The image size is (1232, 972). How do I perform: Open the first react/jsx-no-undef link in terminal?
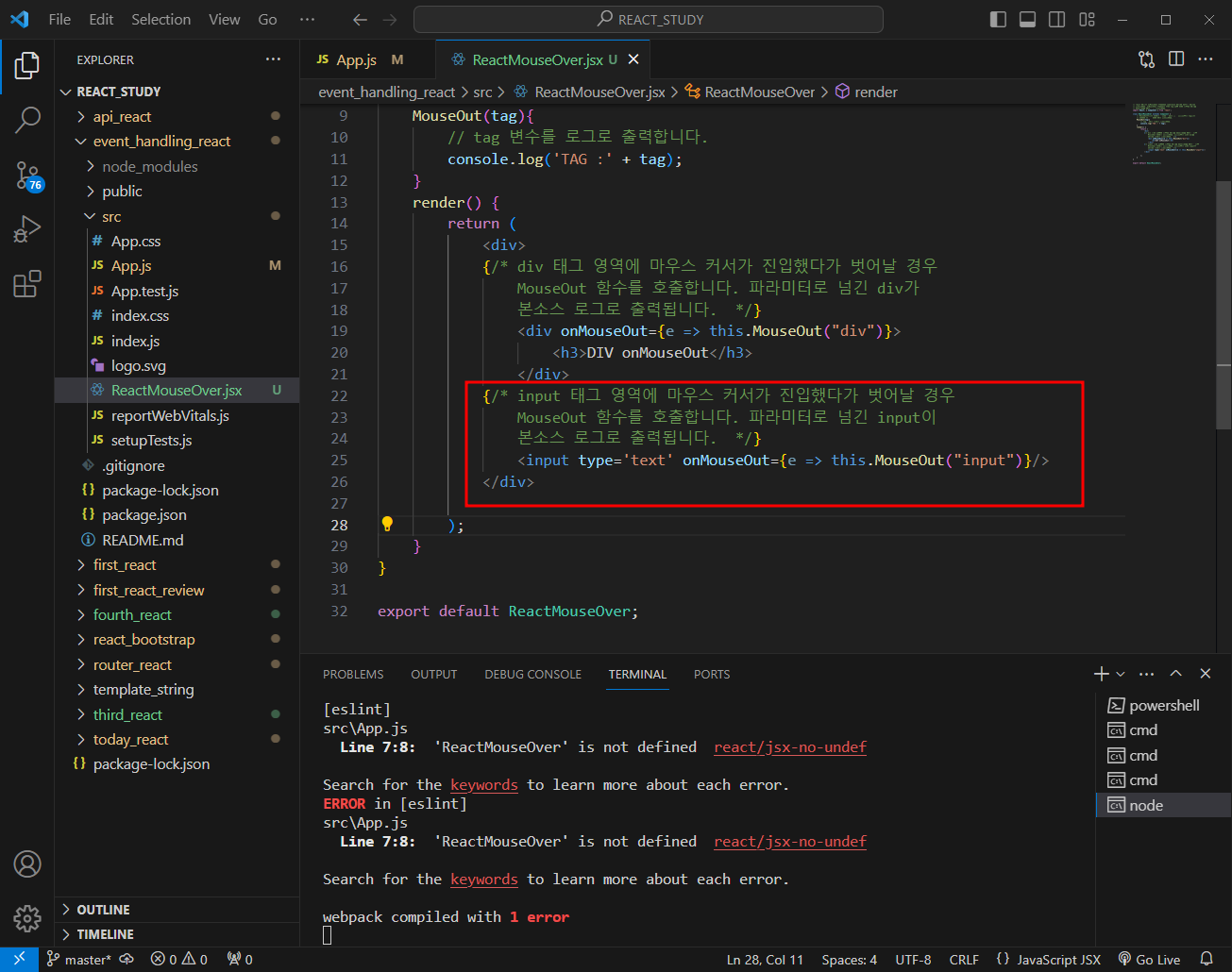click(x=790, y=746)
